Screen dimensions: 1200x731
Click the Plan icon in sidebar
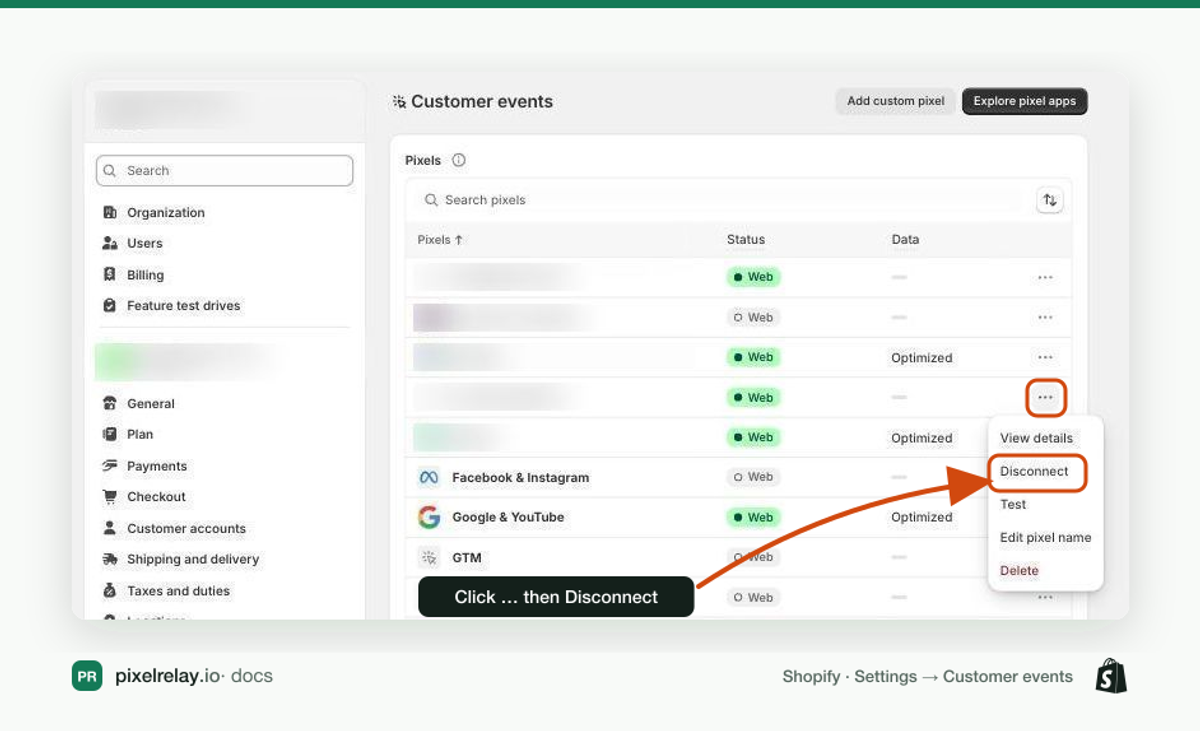point(110,434)
